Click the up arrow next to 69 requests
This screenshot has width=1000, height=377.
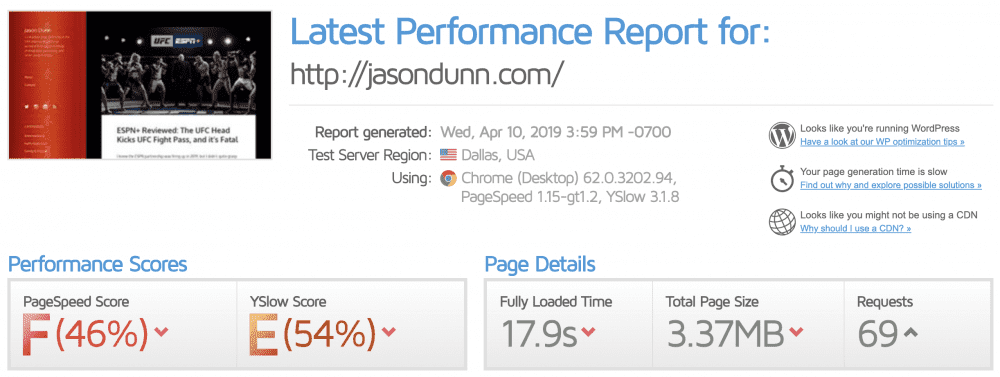click(910, 332)
